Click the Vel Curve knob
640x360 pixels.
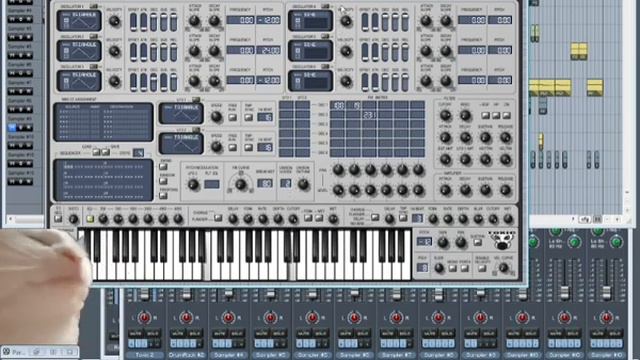coord(503,268)
